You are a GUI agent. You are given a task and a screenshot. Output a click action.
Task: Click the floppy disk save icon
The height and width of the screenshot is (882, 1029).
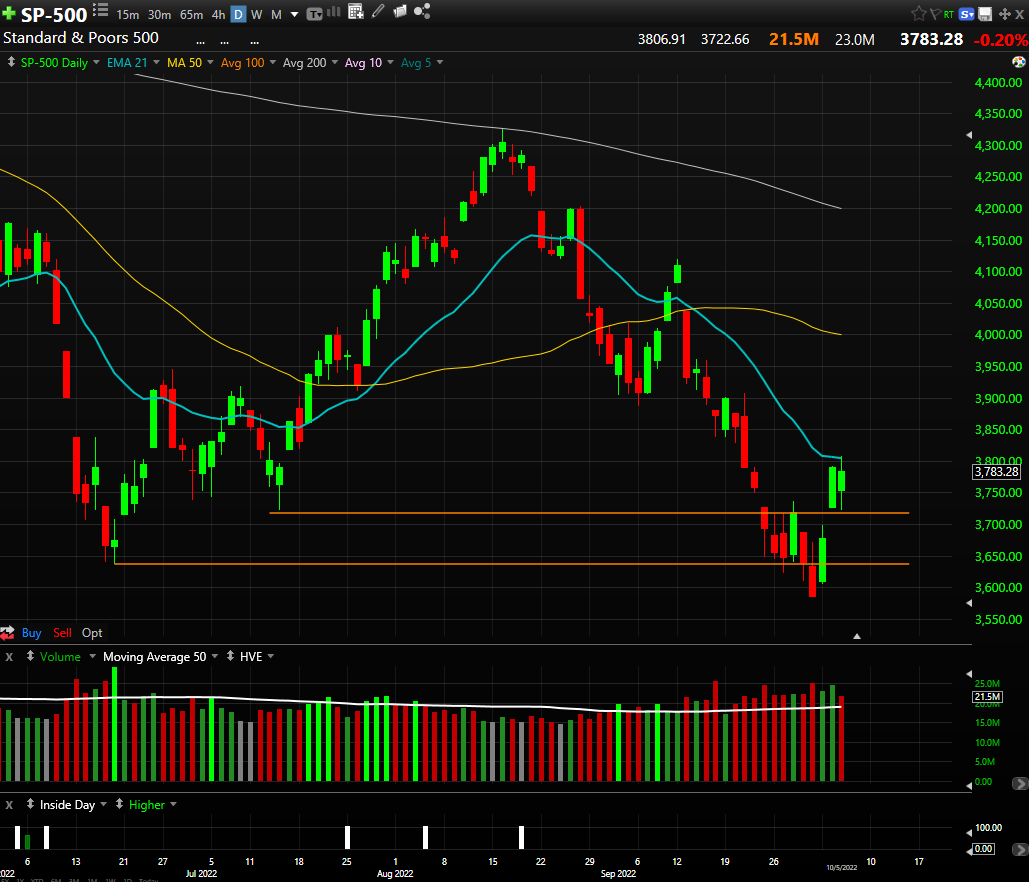point(985,14)
